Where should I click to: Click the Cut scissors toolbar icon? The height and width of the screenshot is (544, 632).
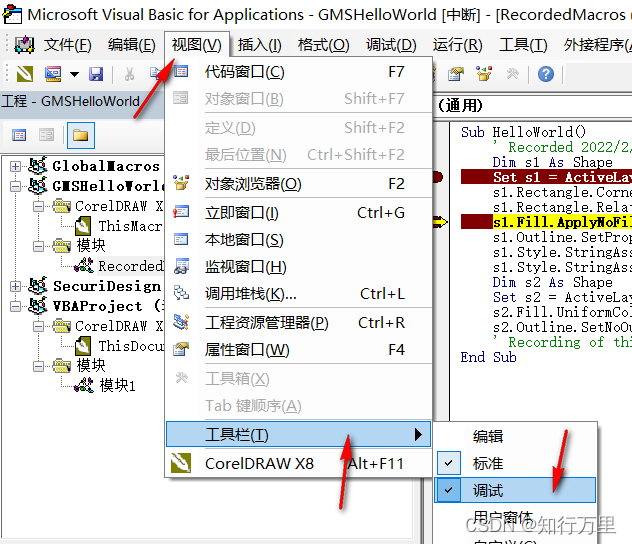pos(129,74)
